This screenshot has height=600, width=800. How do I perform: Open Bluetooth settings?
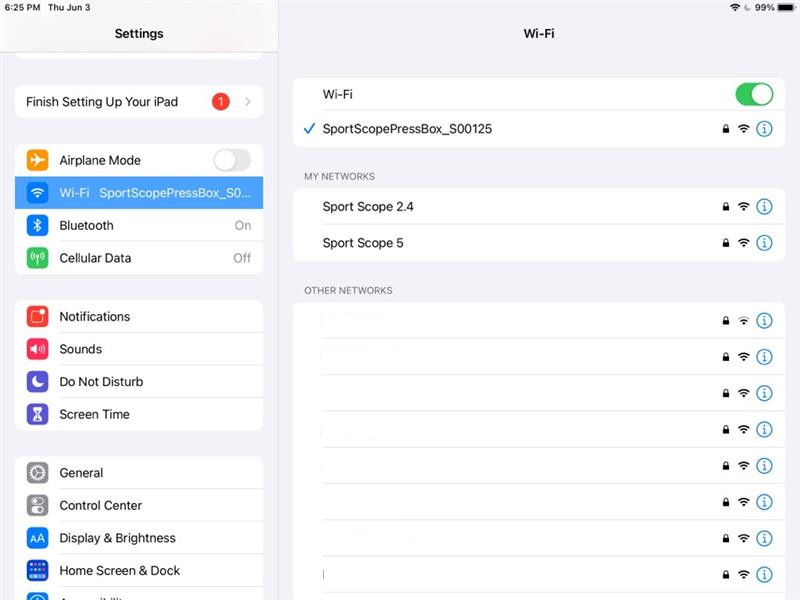[x=139, y=226]
